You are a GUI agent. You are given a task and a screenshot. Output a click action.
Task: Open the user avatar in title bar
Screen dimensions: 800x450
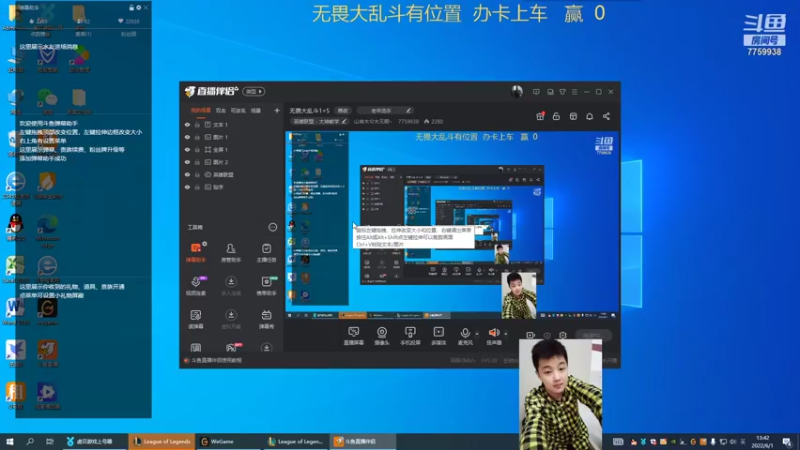517,91
